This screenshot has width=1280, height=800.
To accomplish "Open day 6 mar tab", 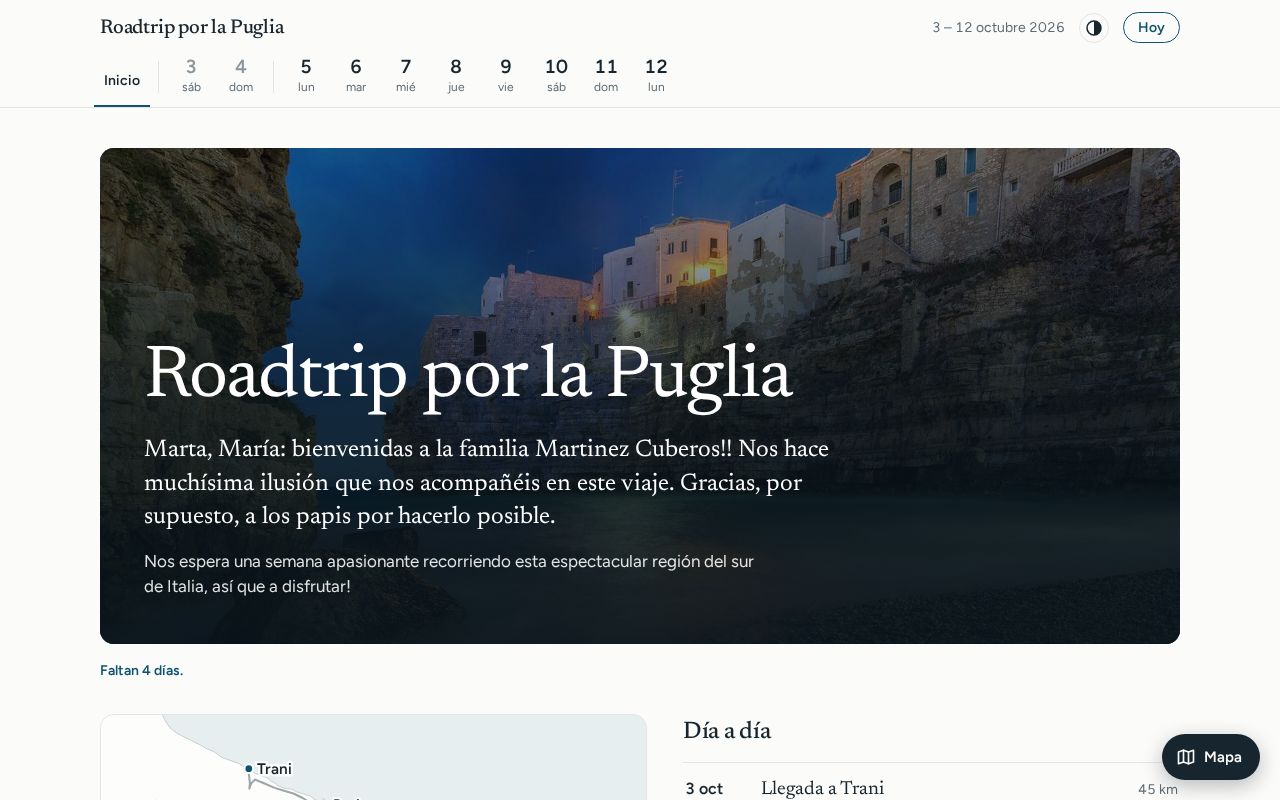I will pyautogui.click(x=356, y=75).
